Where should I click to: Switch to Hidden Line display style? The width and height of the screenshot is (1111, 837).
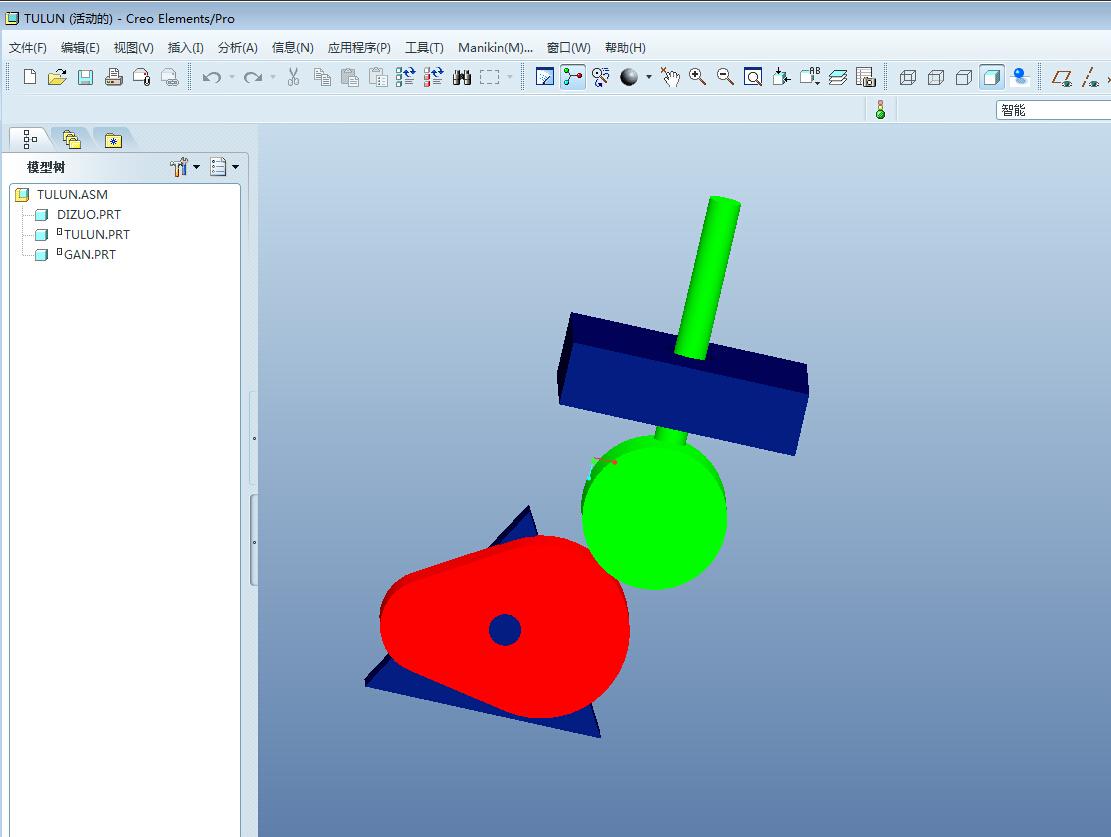tap(936, 77)
